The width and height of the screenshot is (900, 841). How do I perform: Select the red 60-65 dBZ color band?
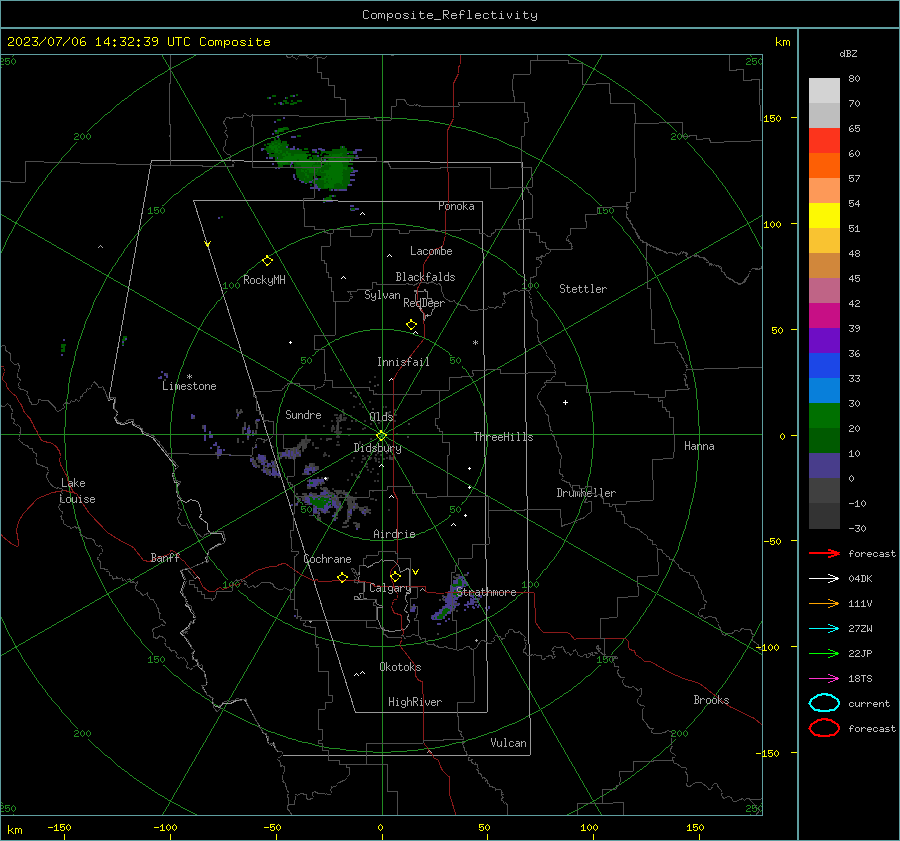[824, 141]
